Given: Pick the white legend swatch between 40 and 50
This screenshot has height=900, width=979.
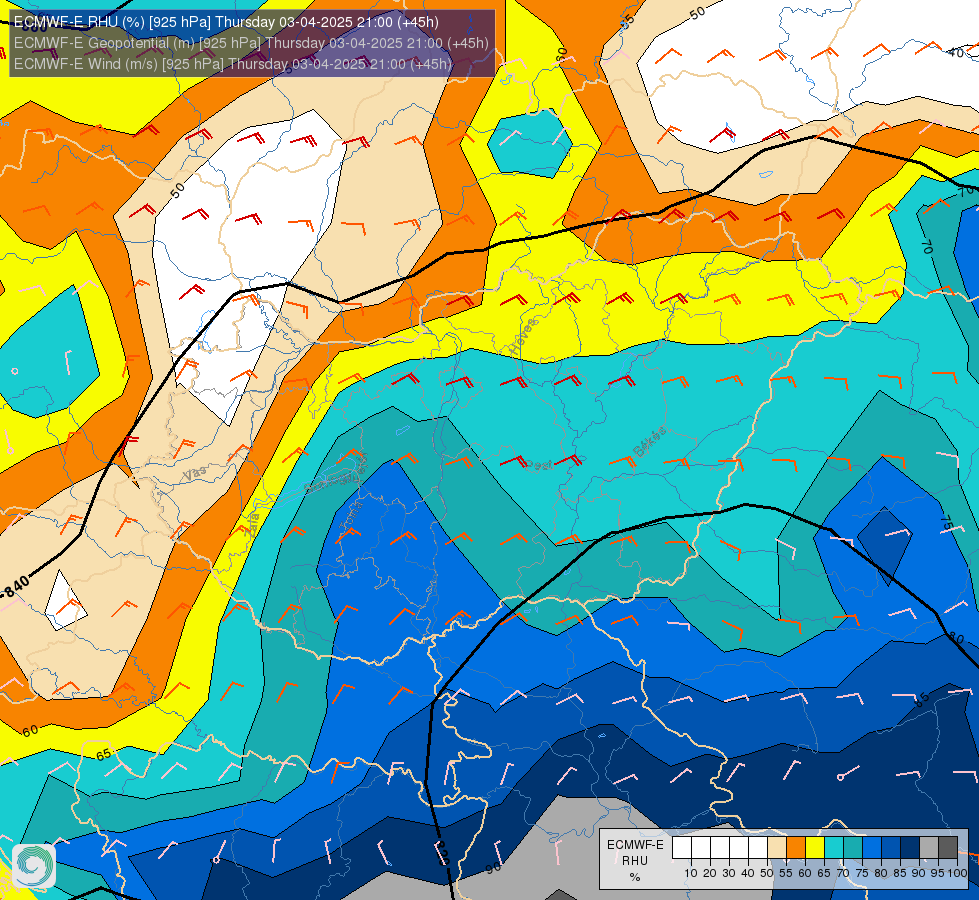Looking at the screenshot, I should pyautogui.click(x=758, y=848).
